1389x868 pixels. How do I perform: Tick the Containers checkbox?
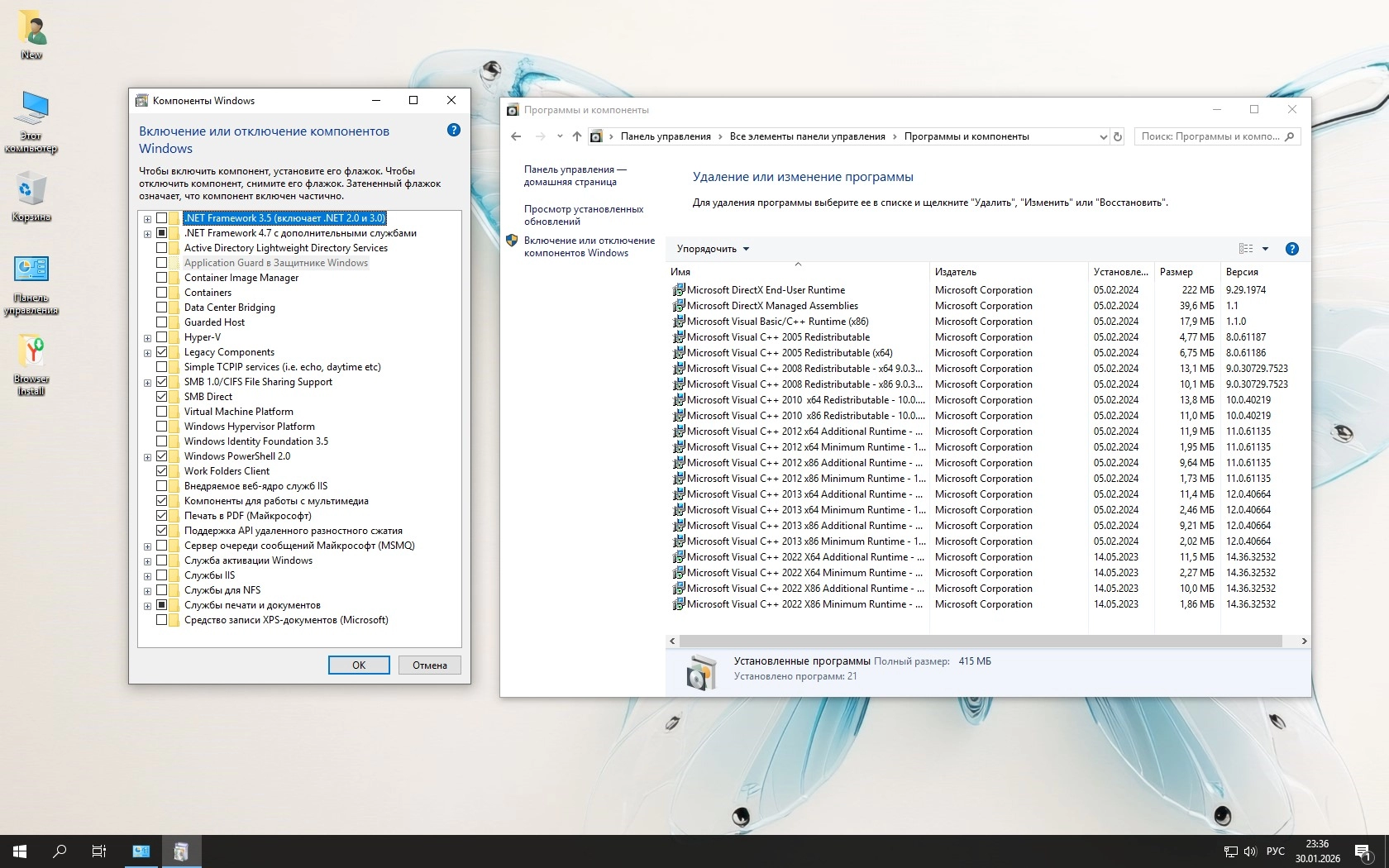[x=162, y=293]
